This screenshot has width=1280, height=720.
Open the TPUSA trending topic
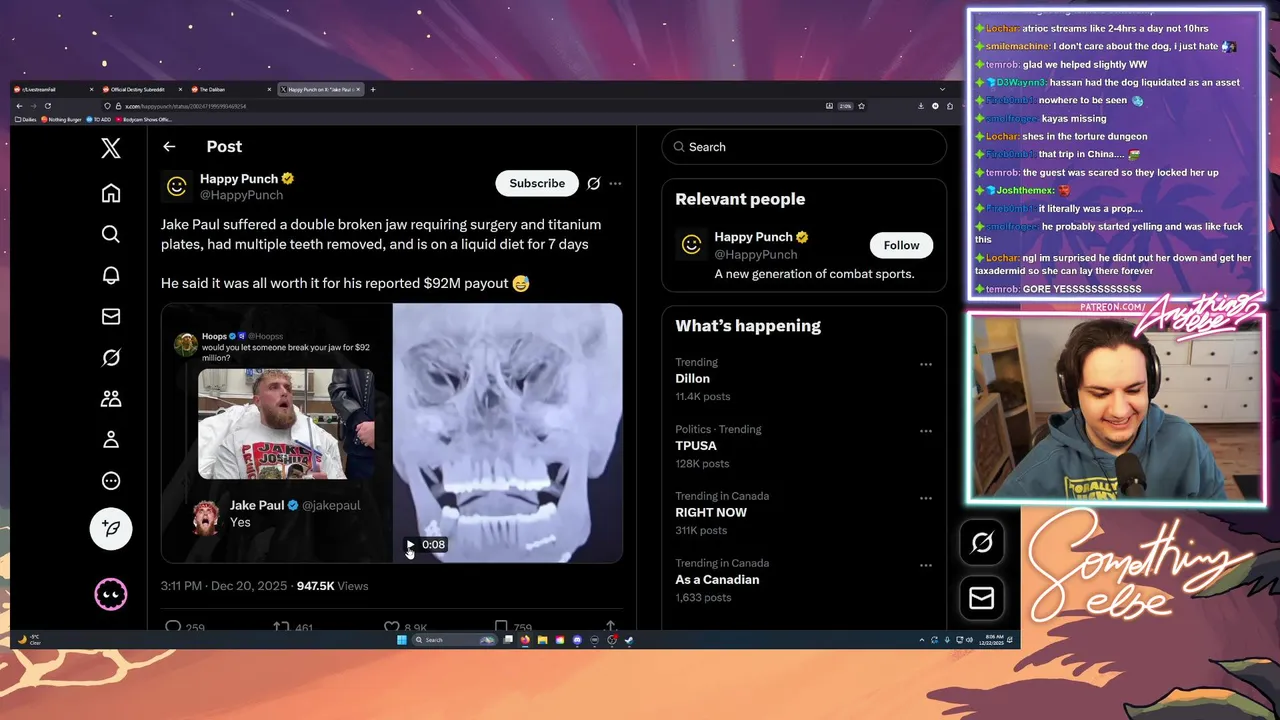[696, 446]
